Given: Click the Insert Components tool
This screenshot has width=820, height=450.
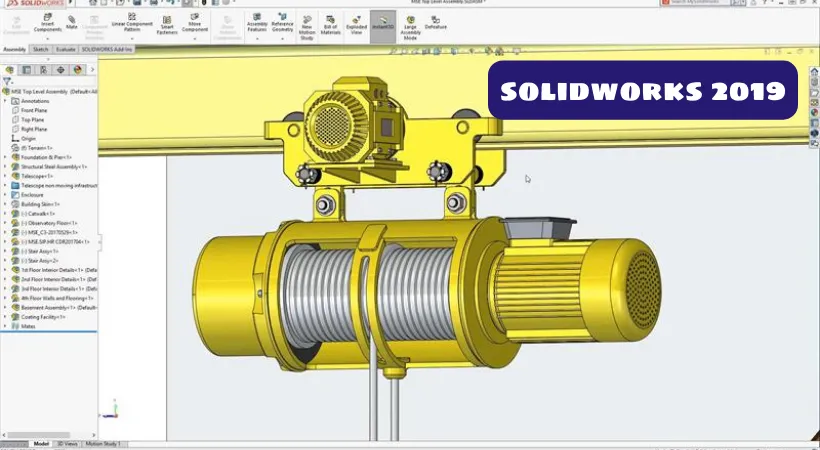Looking at the screenshot, I should coord(48,23).
